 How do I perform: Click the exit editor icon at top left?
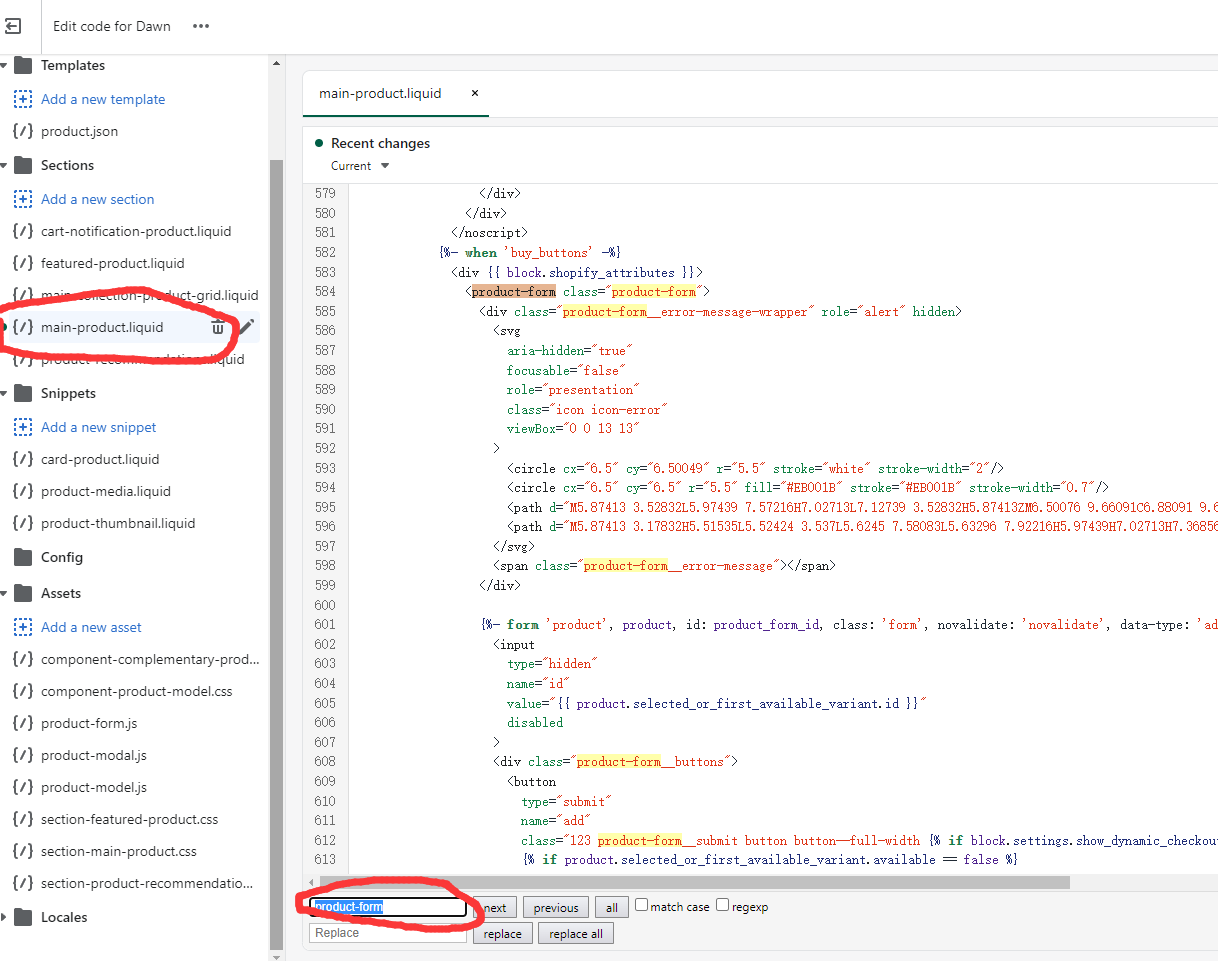12,26
